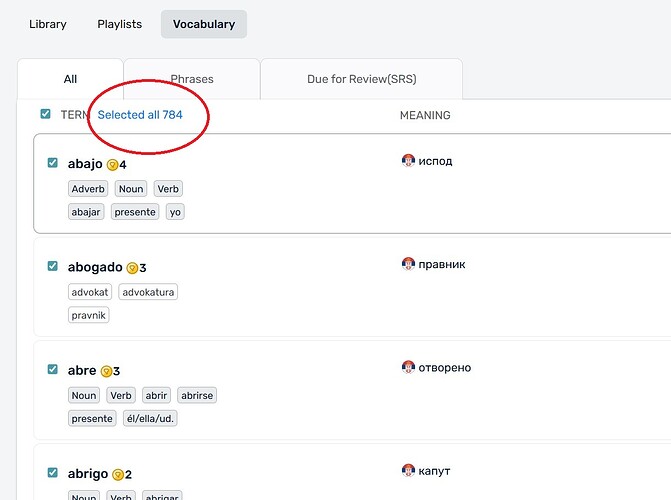Switch to the All tab
Viewport: 671px width, 500px height.
[x=70, y=79]
